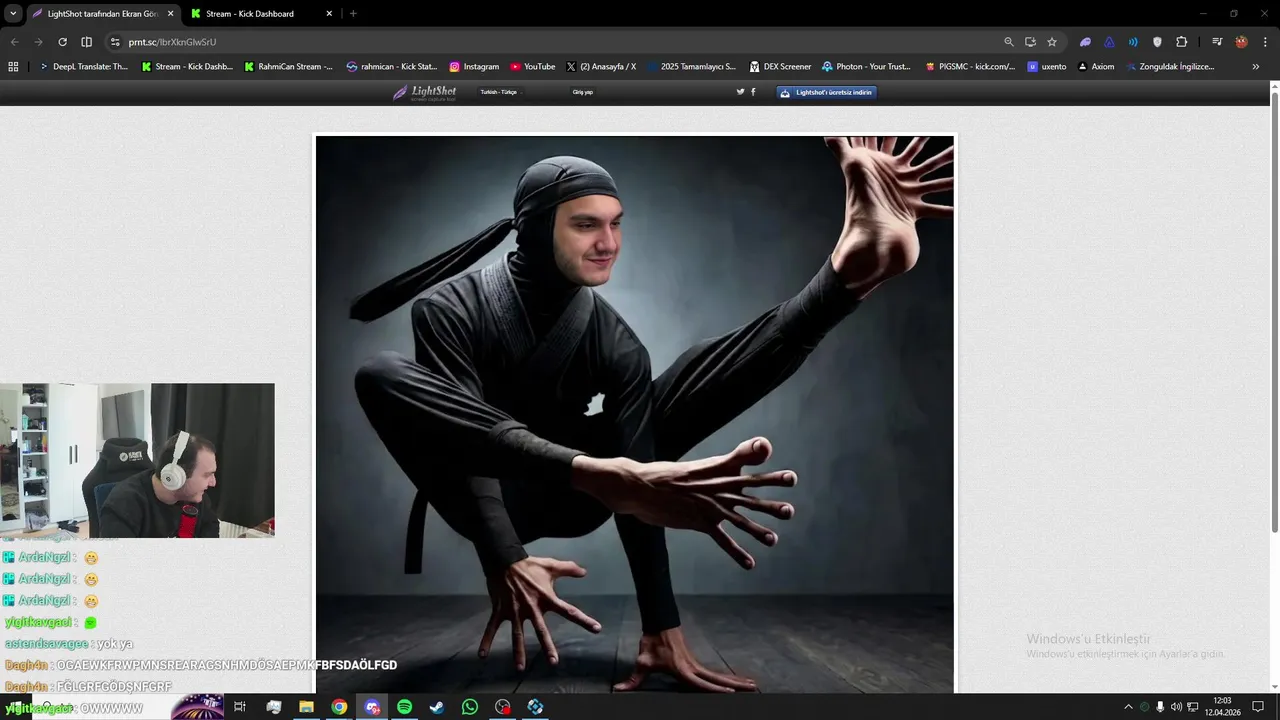Click the Giriş yap login link

583,92
